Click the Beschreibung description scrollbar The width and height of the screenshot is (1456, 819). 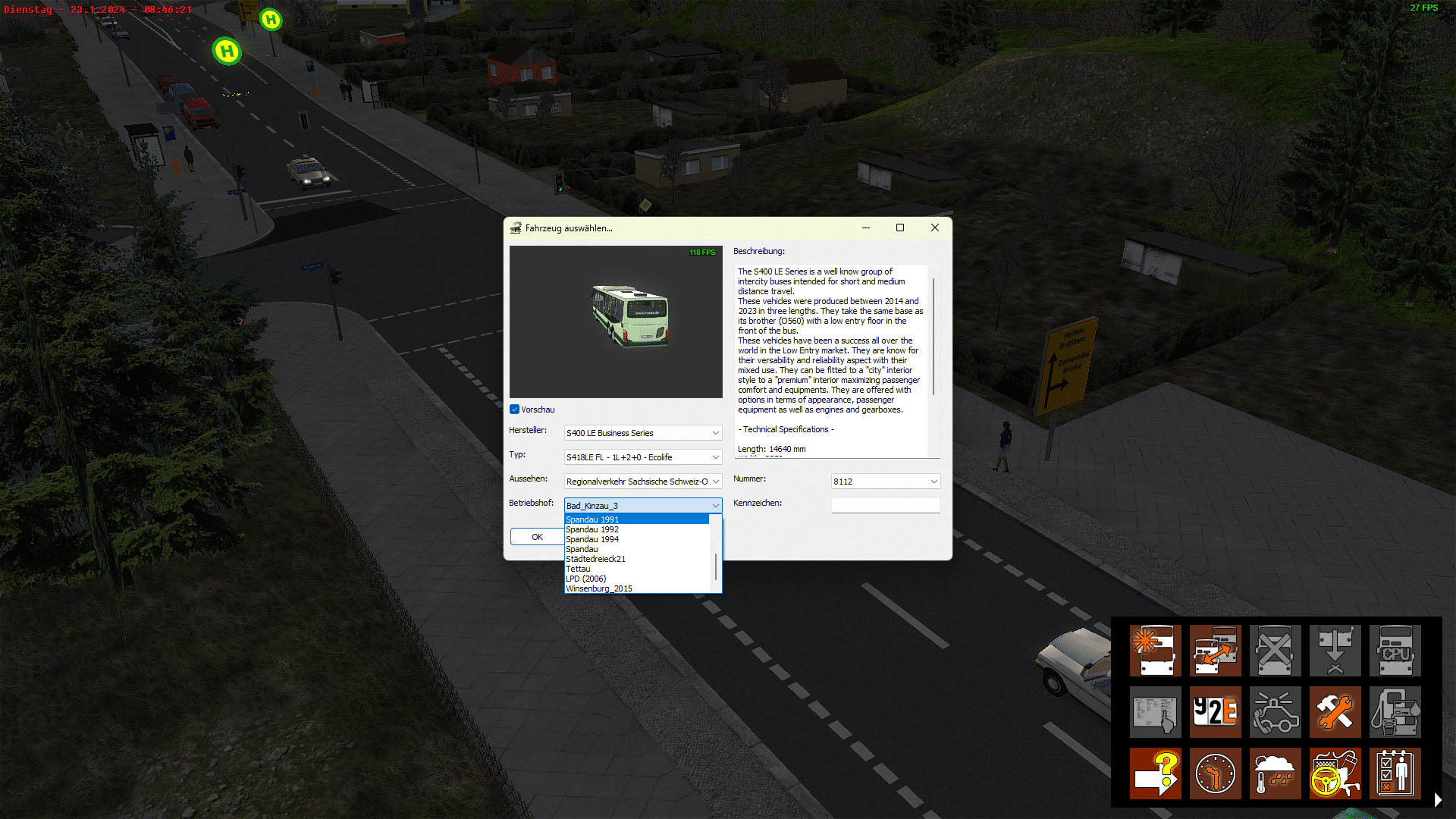click(934, 337)
